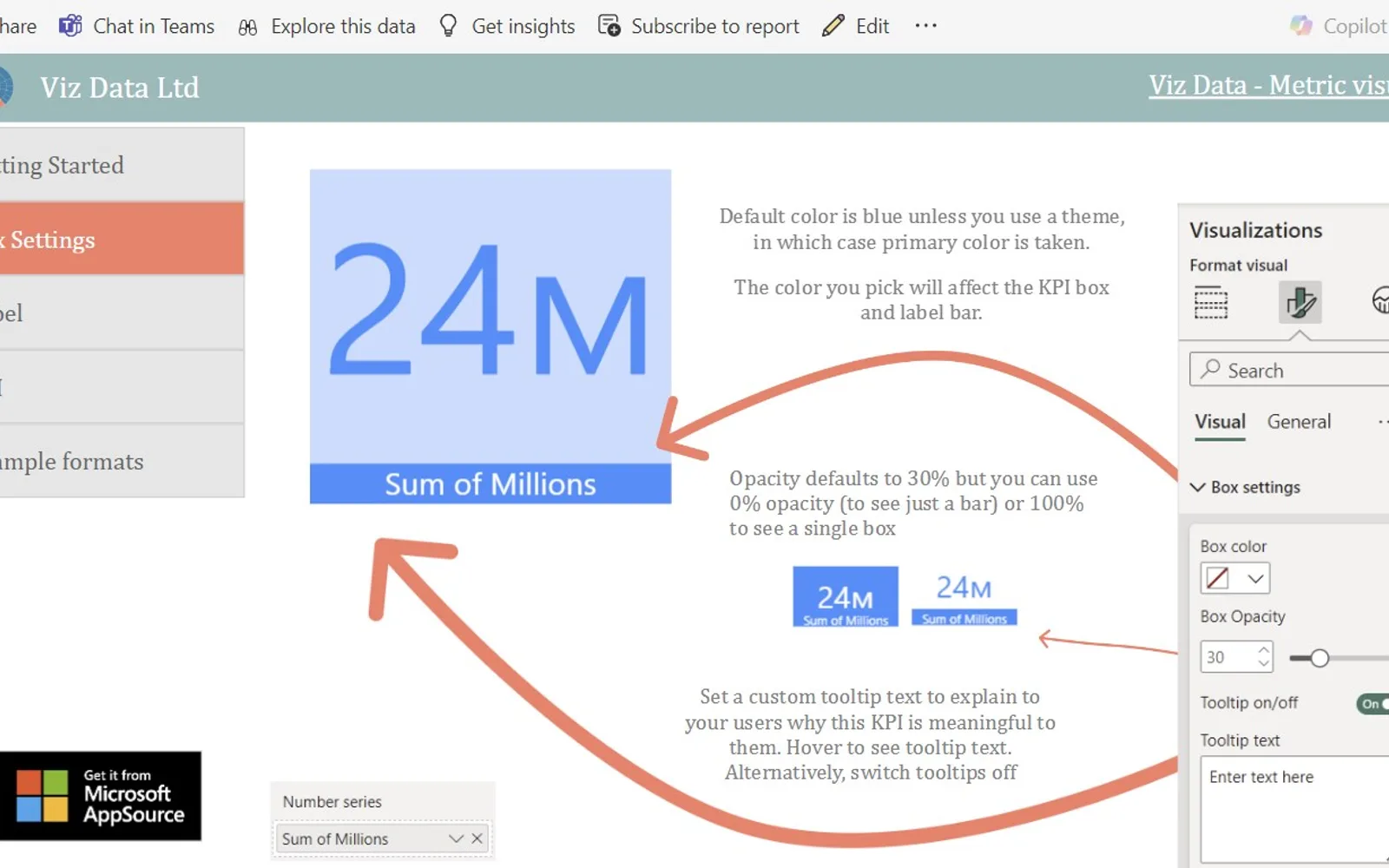Click Get insights lightbulb button

(x=507, y=26)
